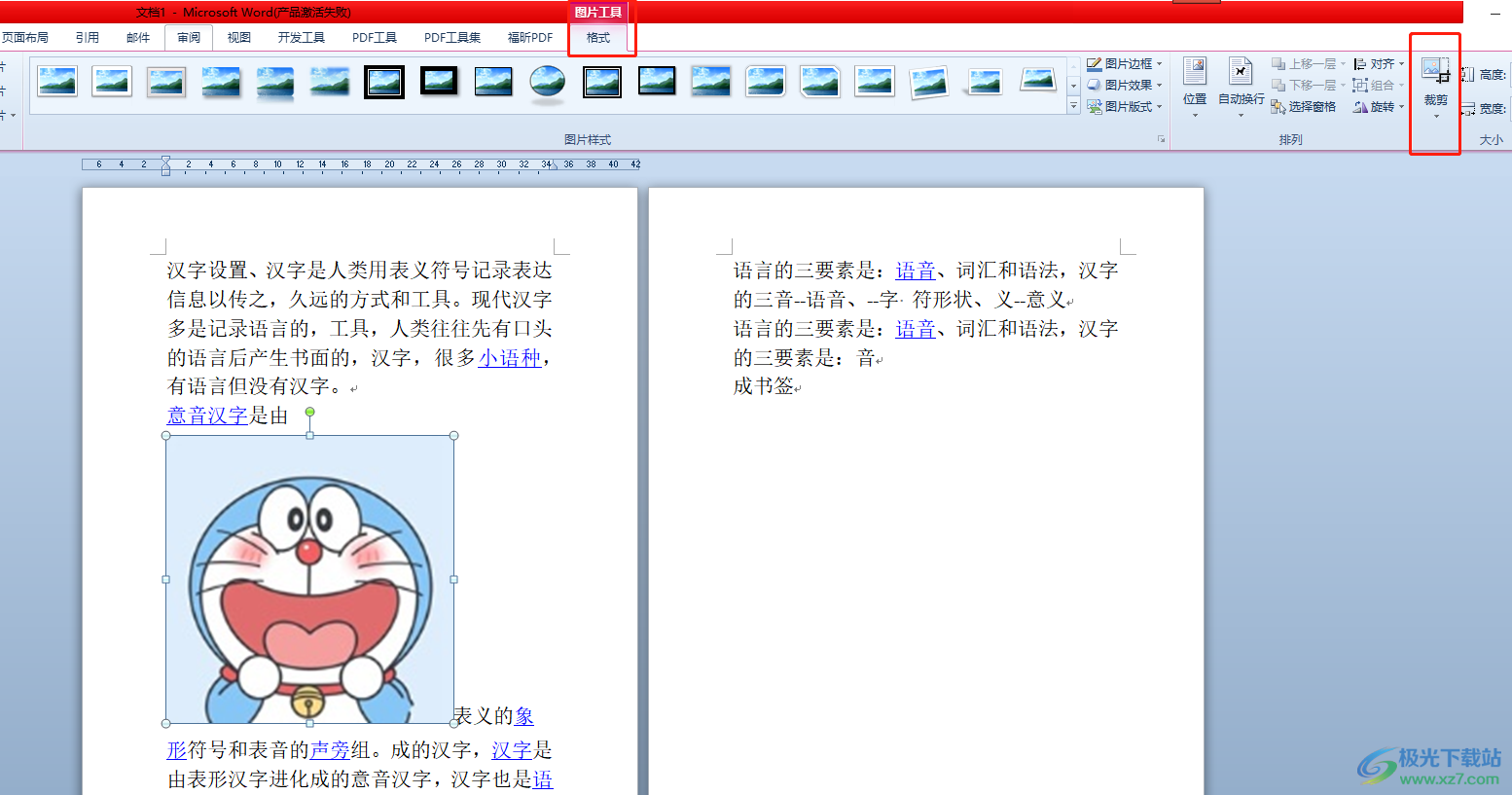Click the indent marker on the ruler
This screenshot has height=795, width=1512.
[x=165, y=164]
